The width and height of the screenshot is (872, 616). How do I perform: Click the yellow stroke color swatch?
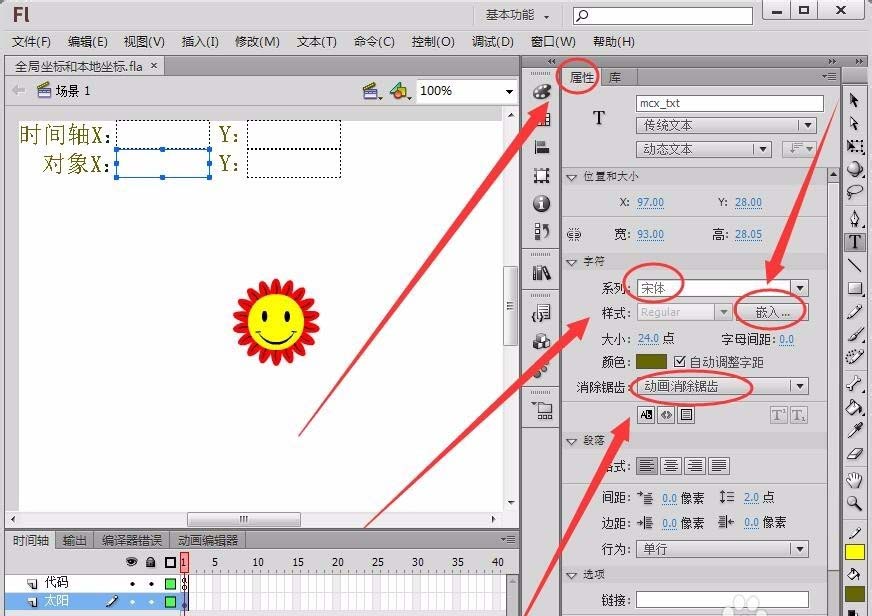855,552
